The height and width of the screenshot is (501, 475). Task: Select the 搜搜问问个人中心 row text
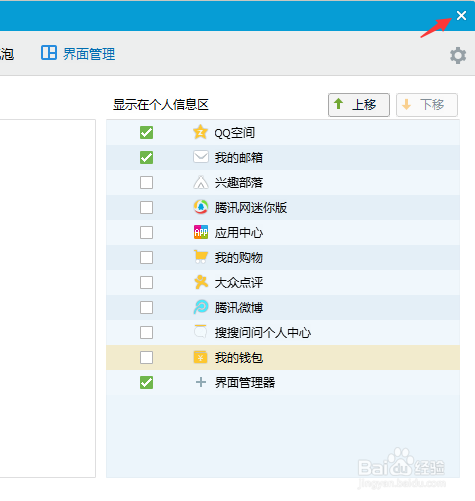tap(263, 332)
